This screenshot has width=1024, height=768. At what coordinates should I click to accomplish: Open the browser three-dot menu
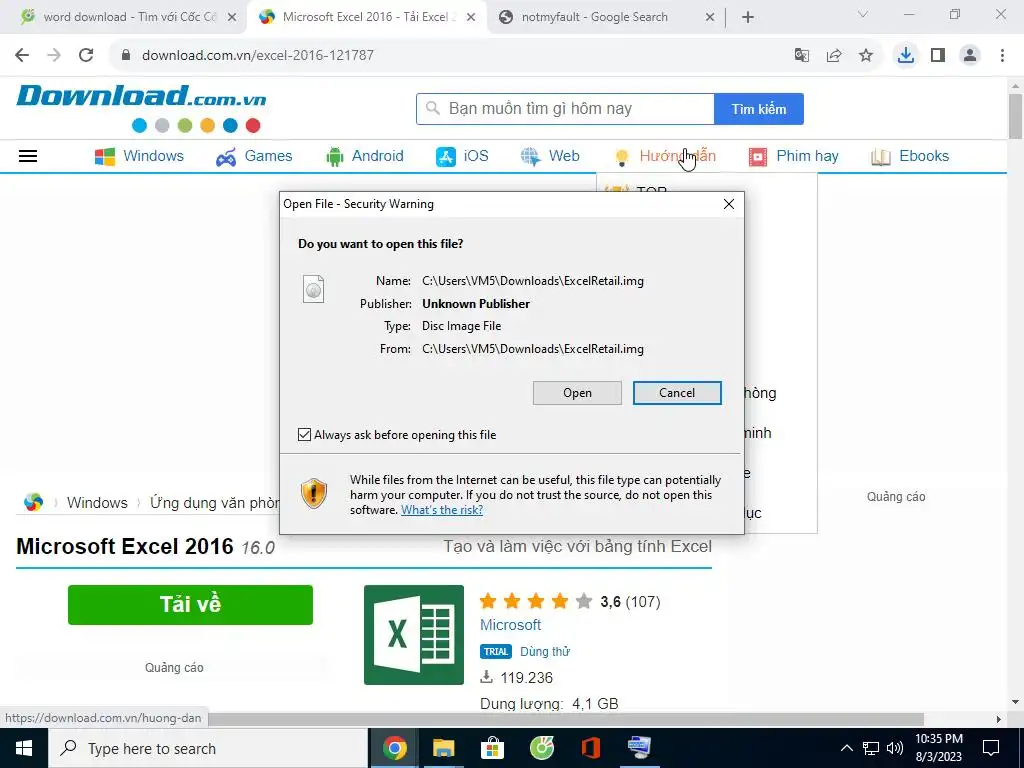pyautogui.click(x=1002, y=56)
